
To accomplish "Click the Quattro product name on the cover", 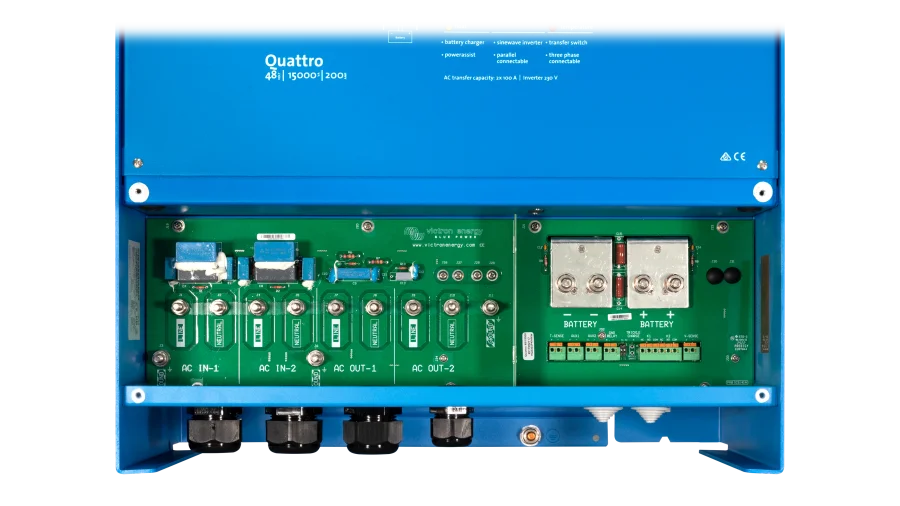I will click(x=294, y=61).
